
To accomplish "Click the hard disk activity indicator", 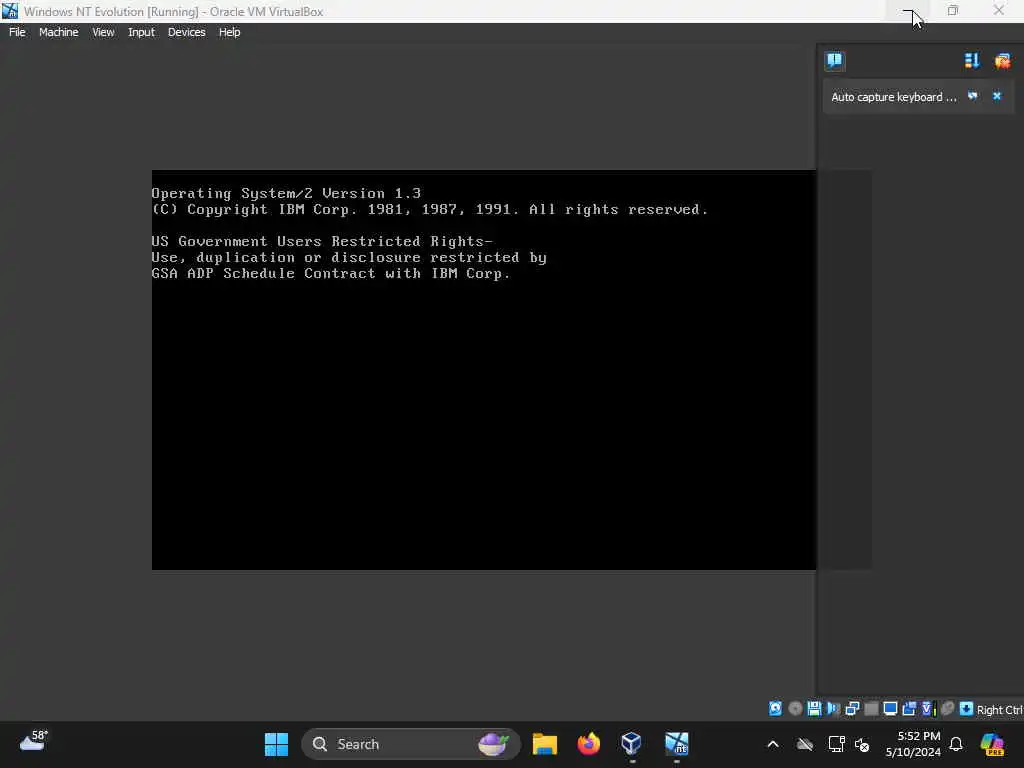I will (775, 709).
